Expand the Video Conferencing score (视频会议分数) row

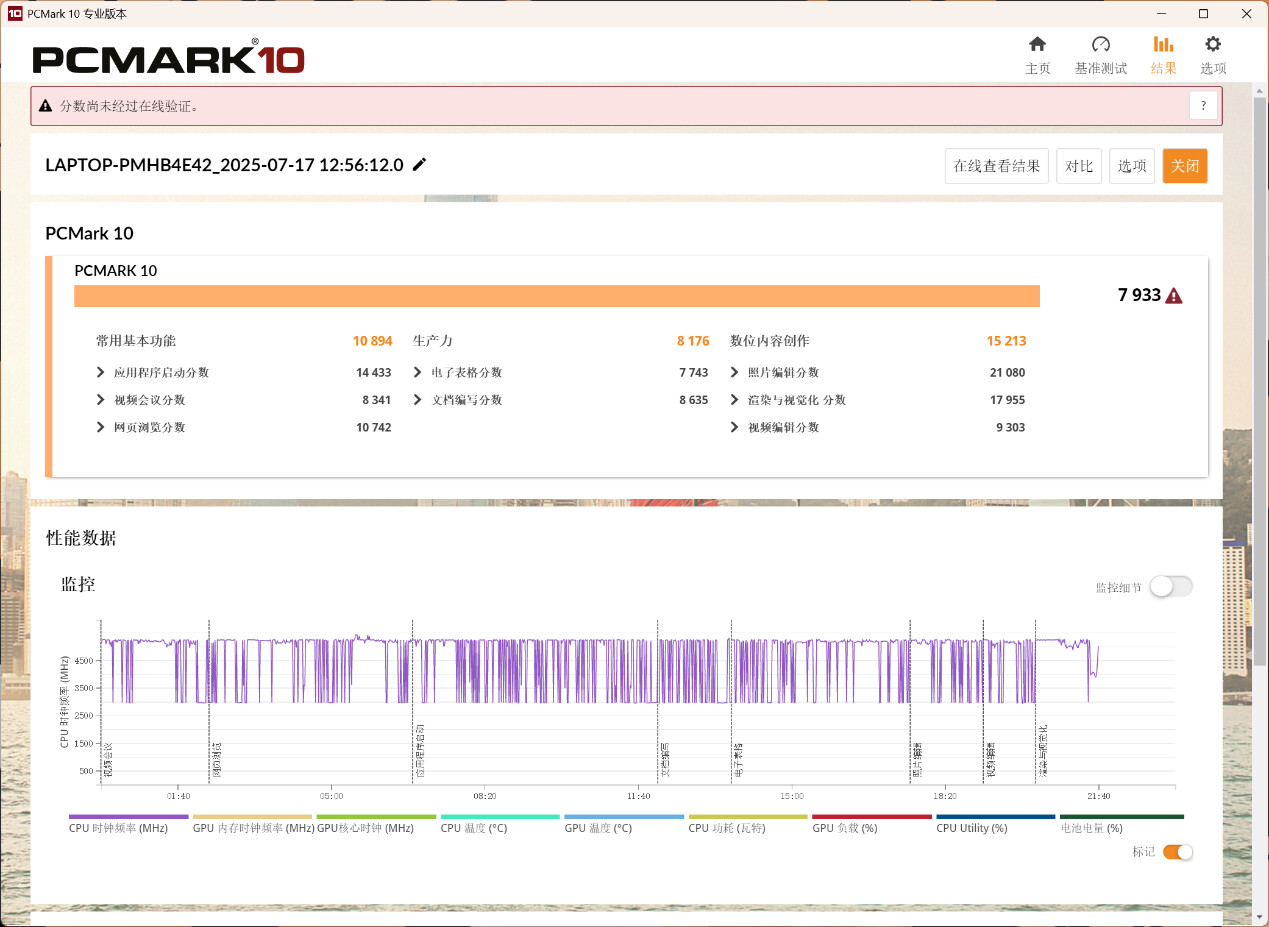(x=101, y=400)
